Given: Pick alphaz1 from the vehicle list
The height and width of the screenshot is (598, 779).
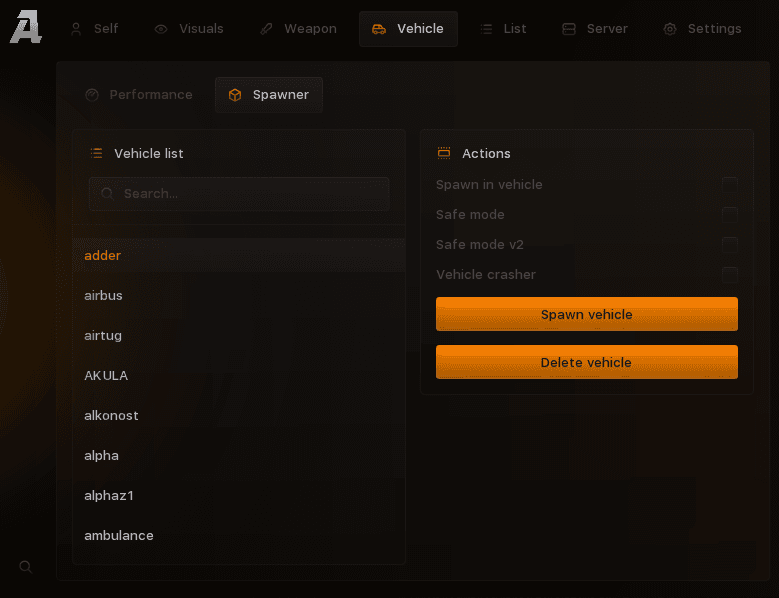Looking at the screenshot, I should click(239, 495).
